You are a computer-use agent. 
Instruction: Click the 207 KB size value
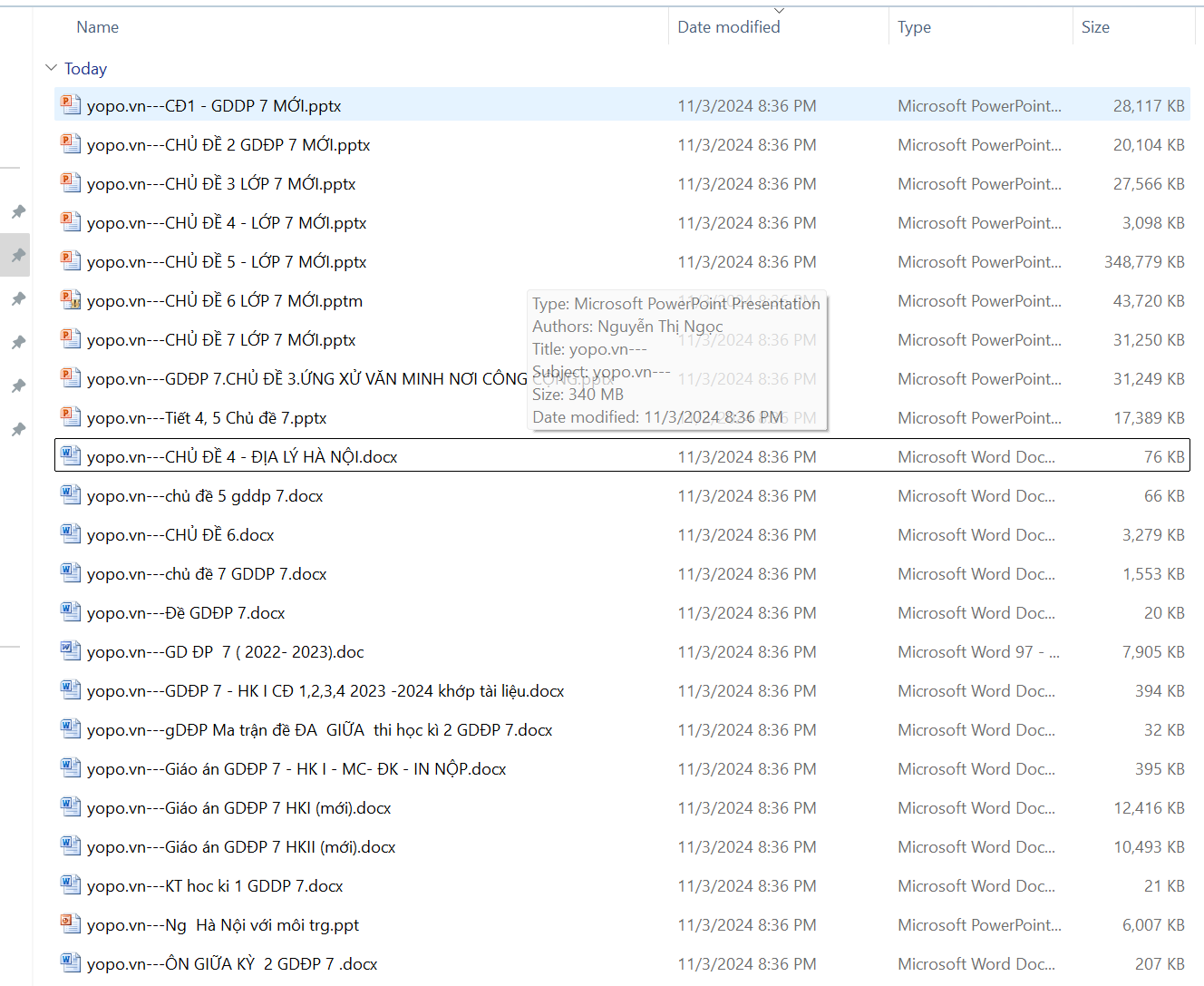pyautogui.click(x=1160, y=964)
